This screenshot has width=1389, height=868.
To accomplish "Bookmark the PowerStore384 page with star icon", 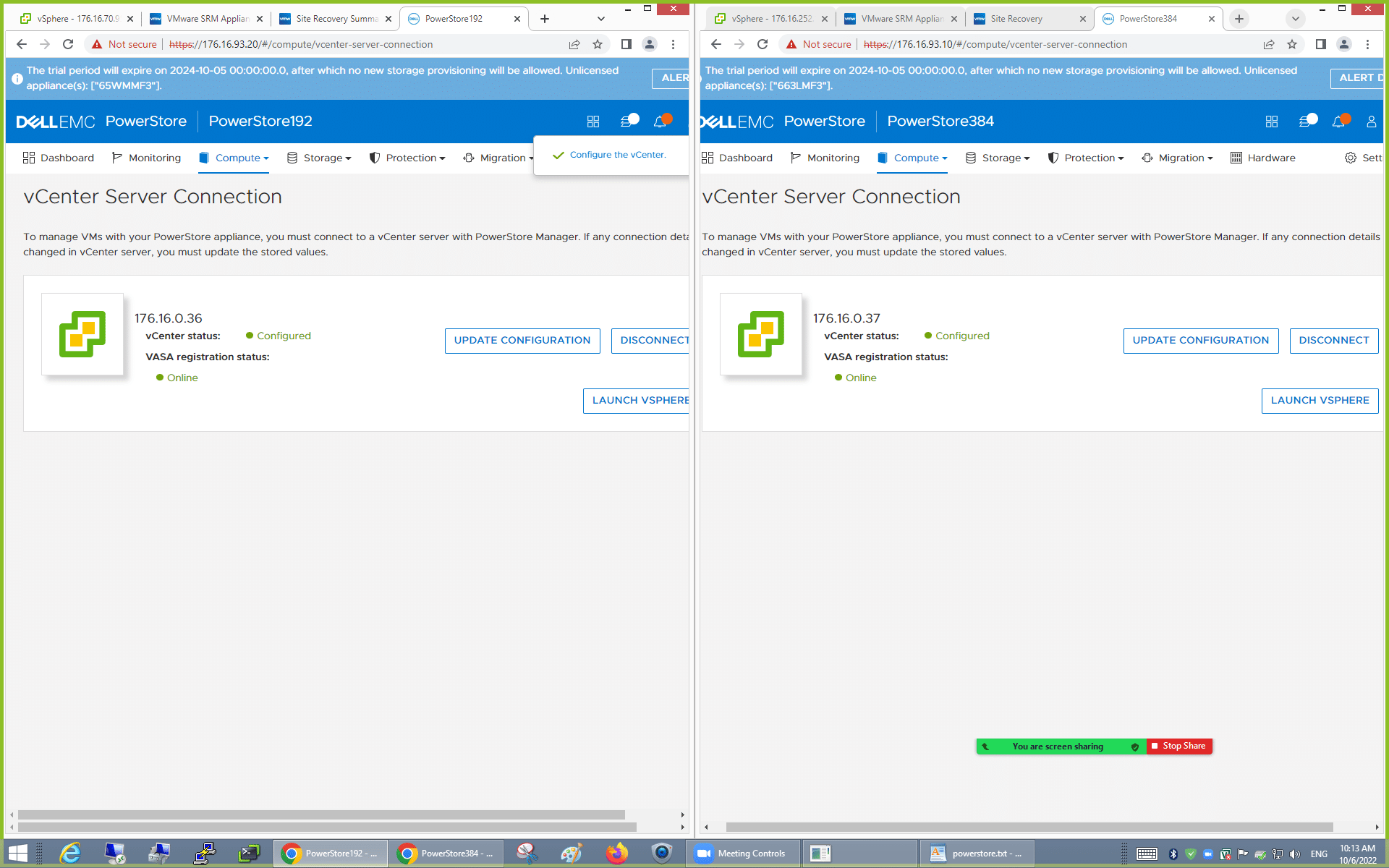I will pyautogui.click(x=1292, y=44).
